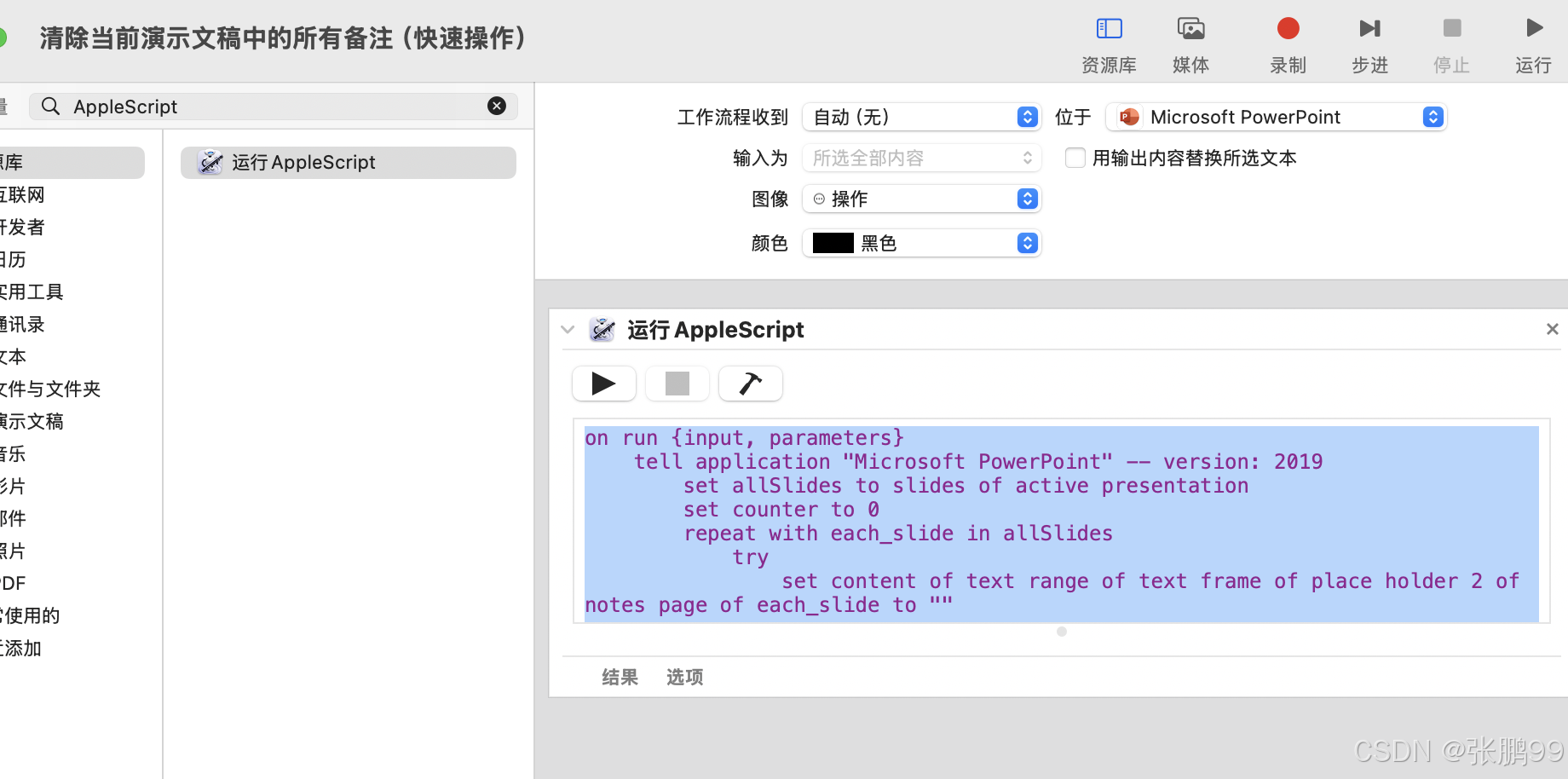Clear the AppleScript search text
The image size is (1568, 779).
[x=497, y=106]
